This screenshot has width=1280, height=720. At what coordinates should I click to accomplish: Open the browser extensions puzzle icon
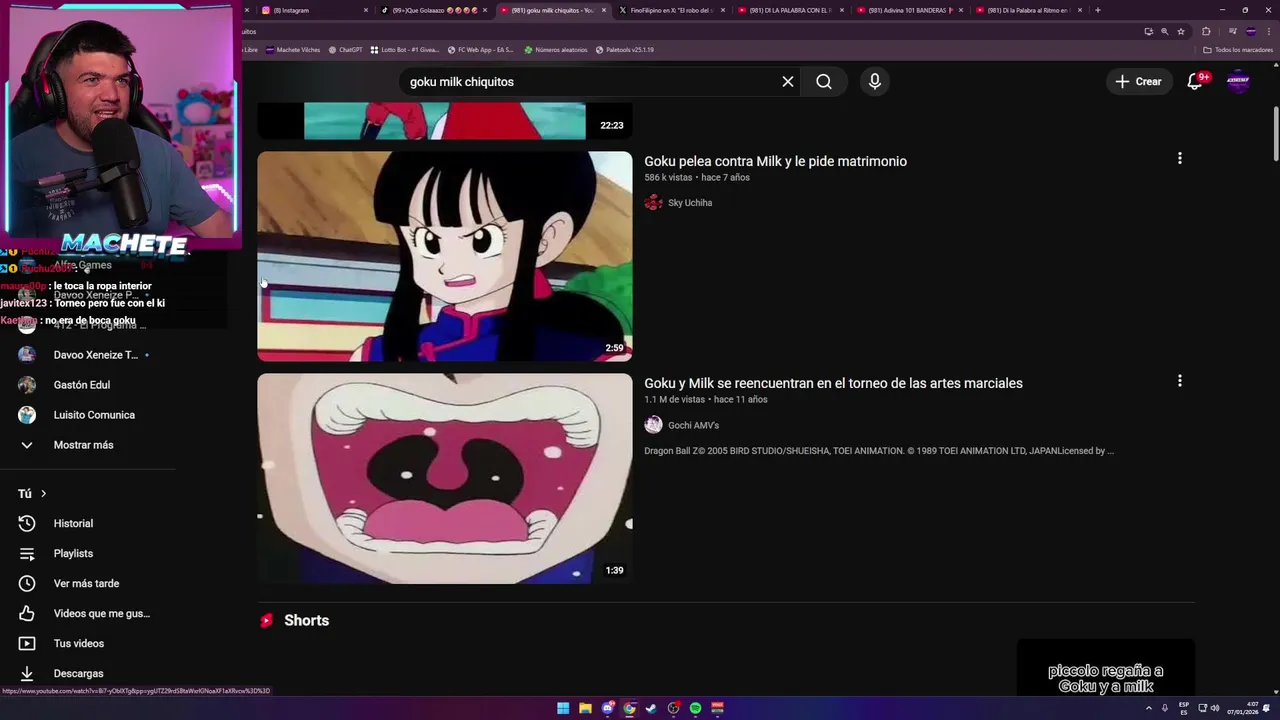1206,31
